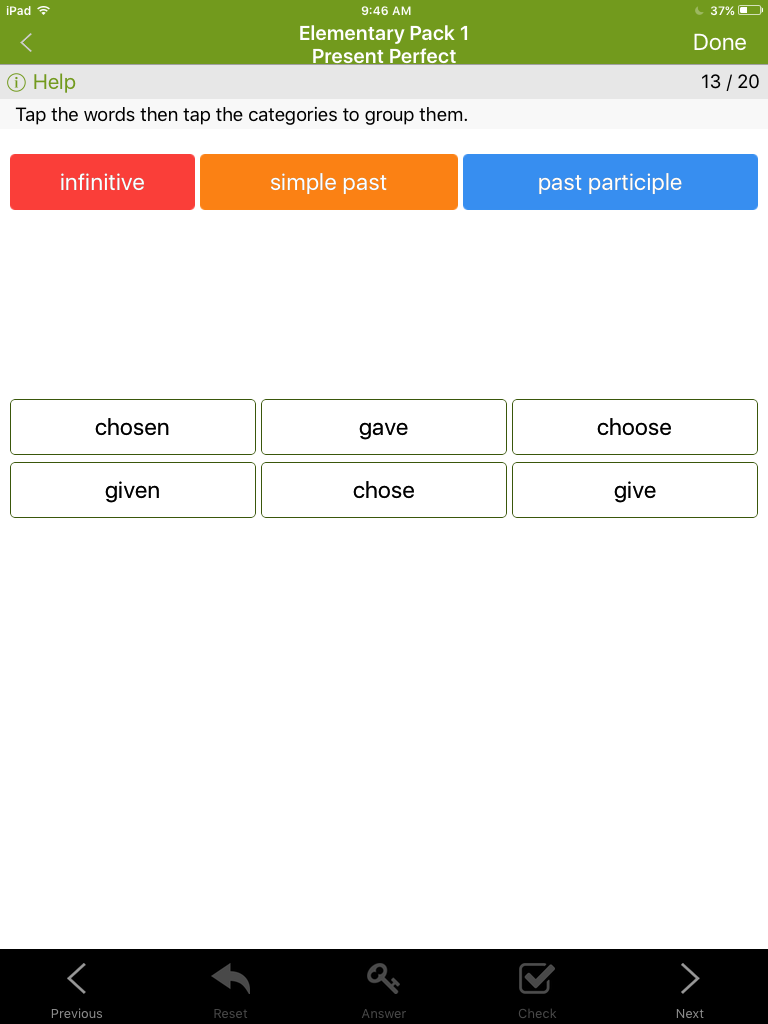Pick the word "given"

click(133, 490)
